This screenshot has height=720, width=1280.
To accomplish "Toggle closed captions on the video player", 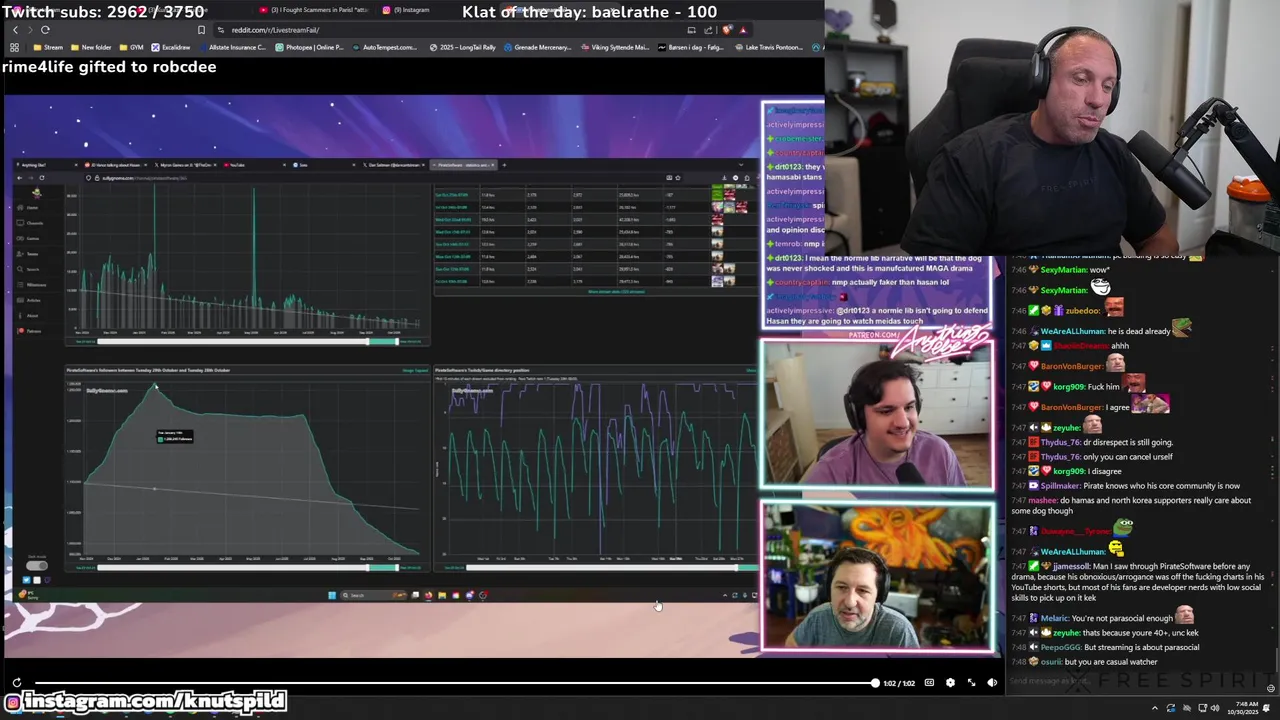I will coord(929,683).
